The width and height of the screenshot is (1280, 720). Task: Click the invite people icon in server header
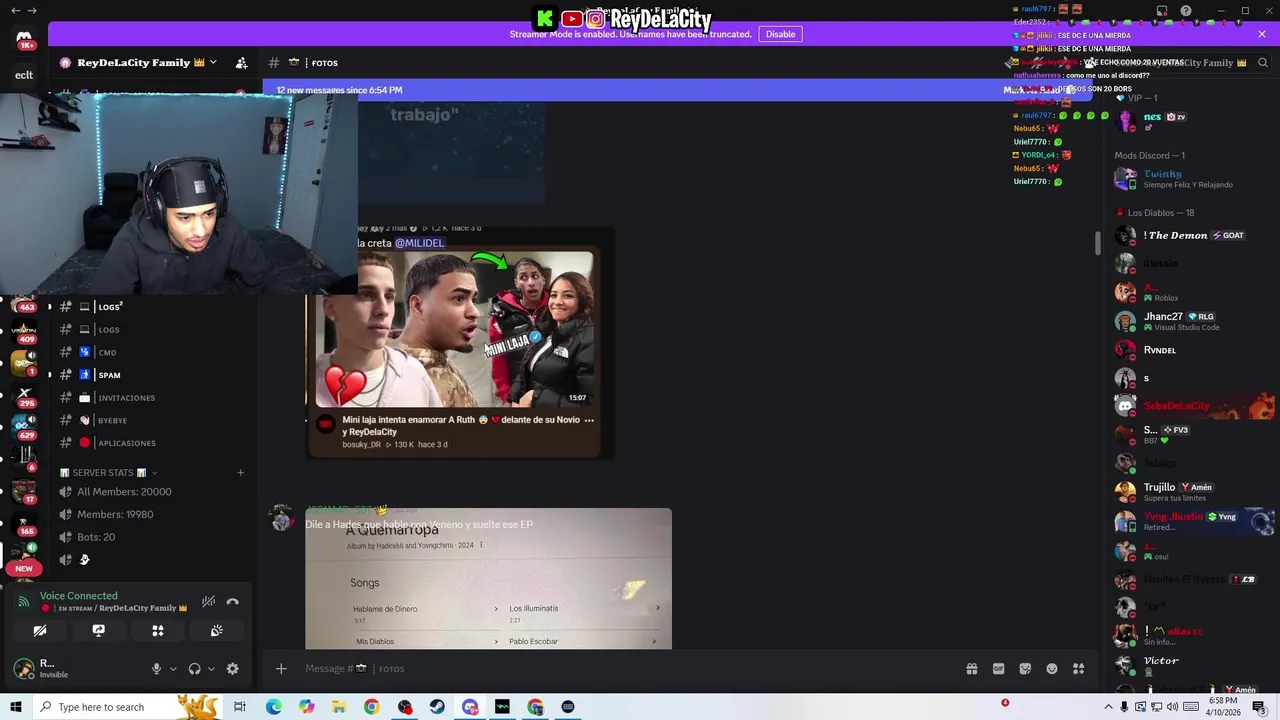(241, 62)
